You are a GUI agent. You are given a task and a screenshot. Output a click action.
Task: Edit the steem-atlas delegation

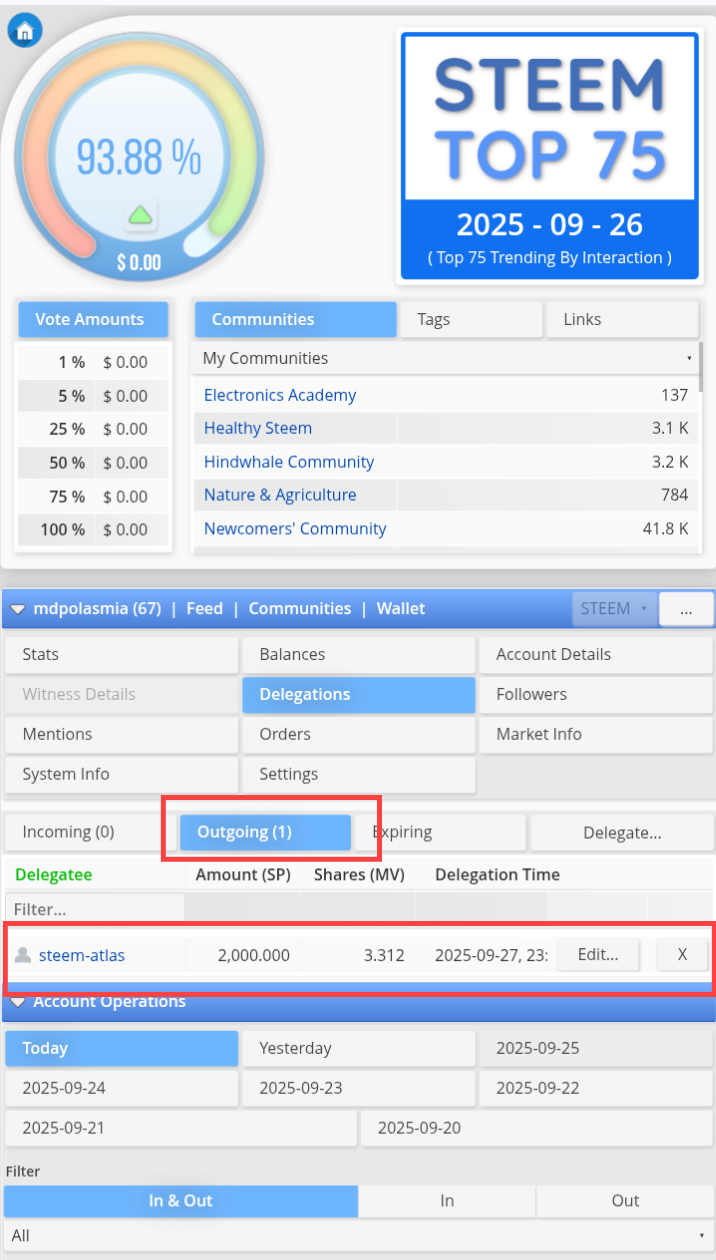tap(598, 955)
